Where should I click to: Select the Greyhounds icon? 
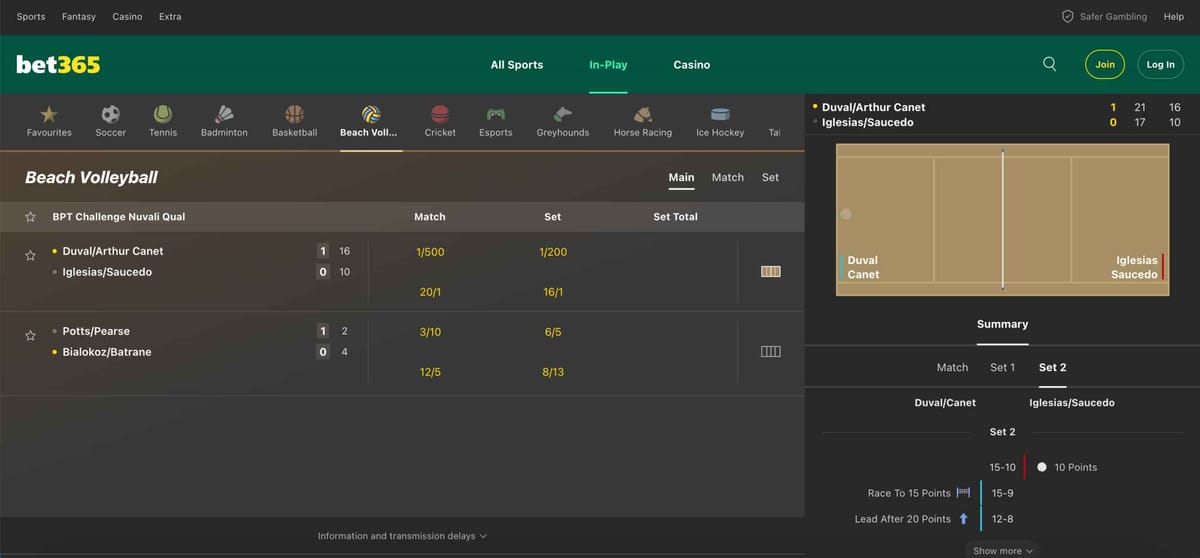pyautogui.click(x=563, y=114)
